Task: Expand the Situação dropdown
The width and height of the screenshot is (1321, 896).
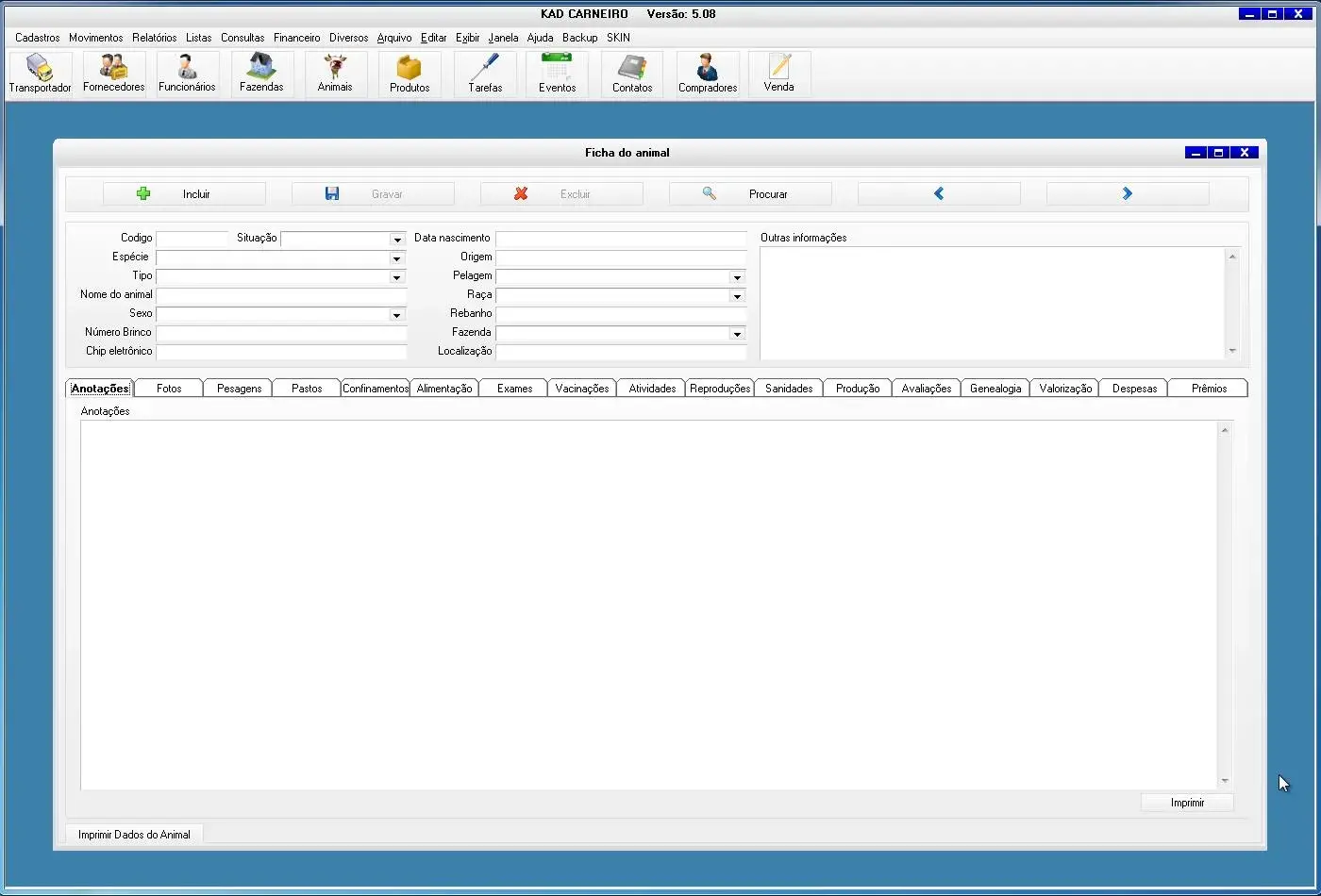Action: [x=396, y=240]
